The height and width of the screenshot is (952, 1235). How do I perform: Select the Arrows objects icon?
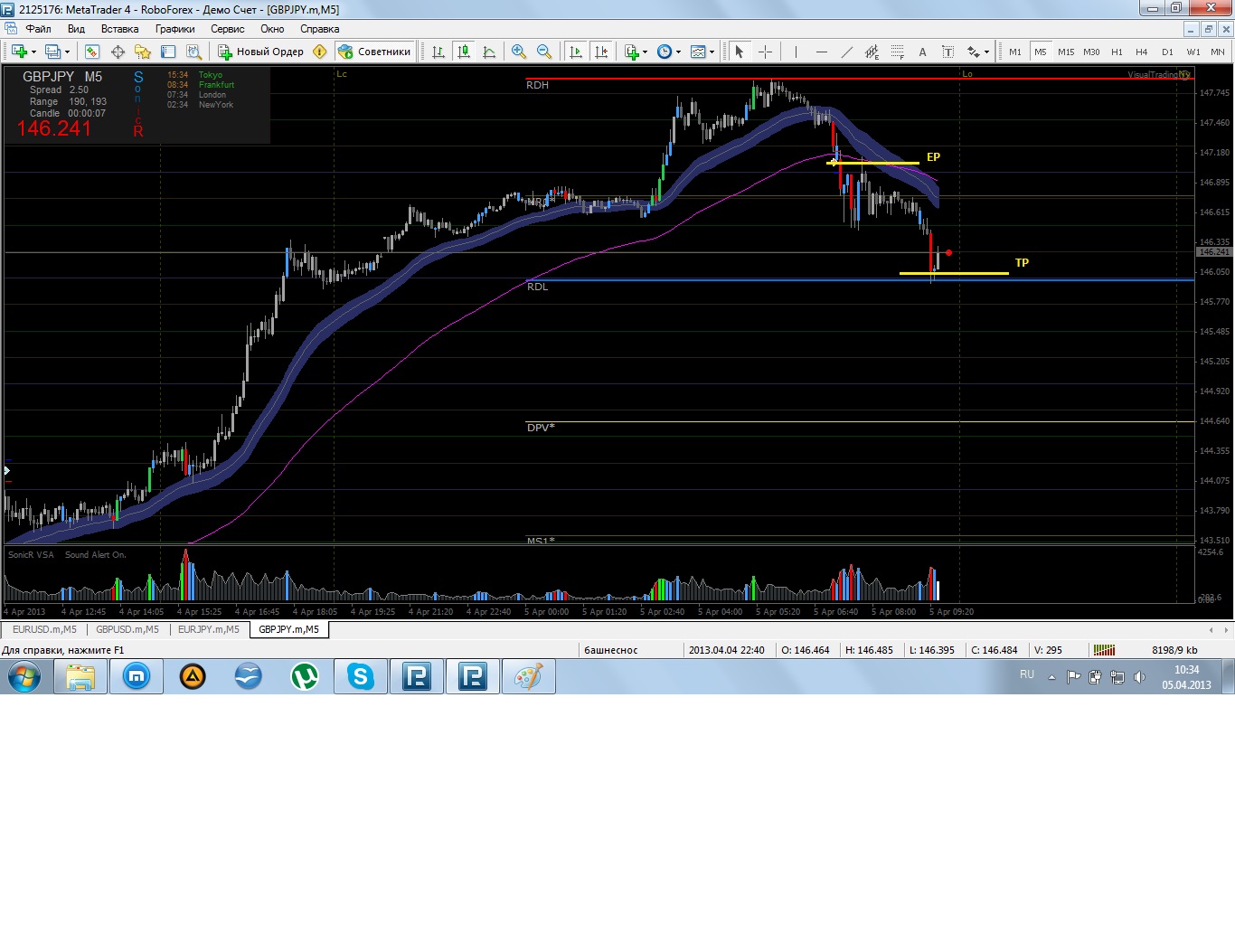click(x=974, y=52)
